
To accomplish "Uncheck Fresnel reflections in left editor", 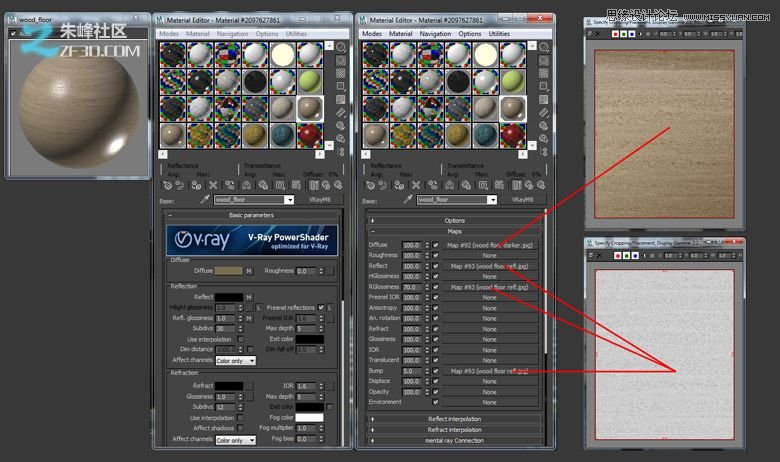I will (321, 307).
